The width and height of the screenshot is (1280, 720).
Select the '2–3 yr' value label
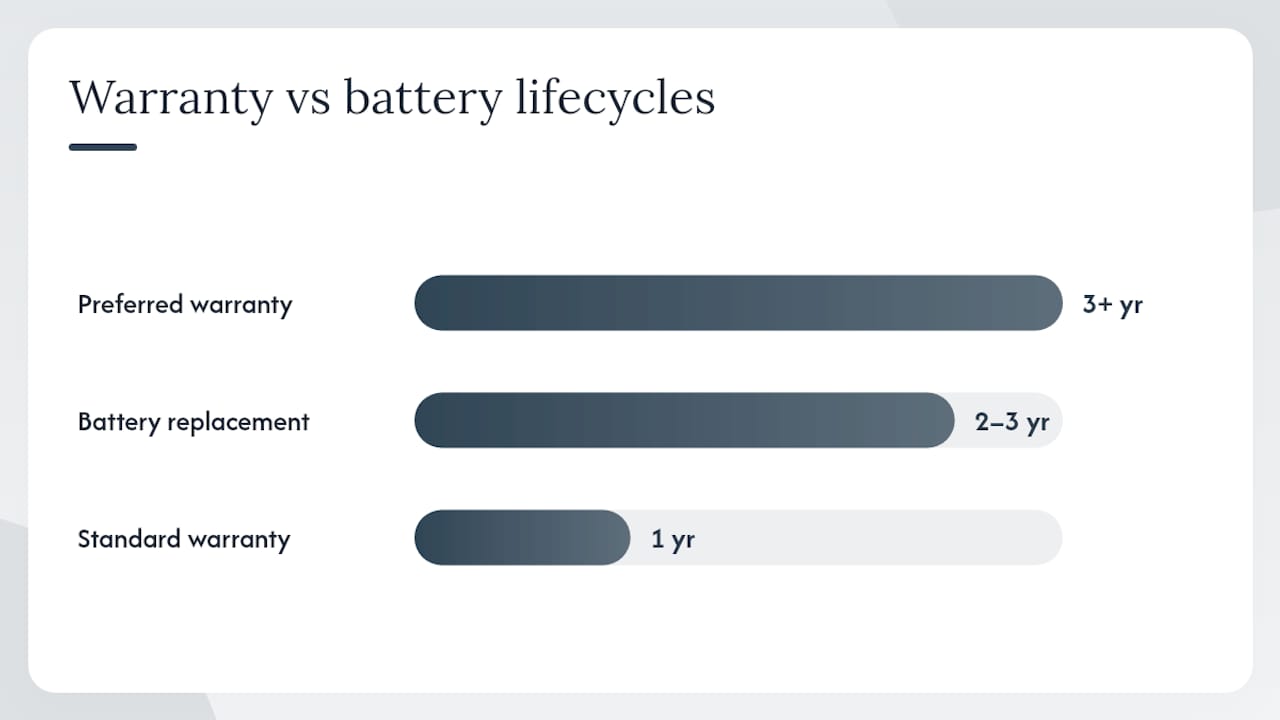tap(1012, 421)
